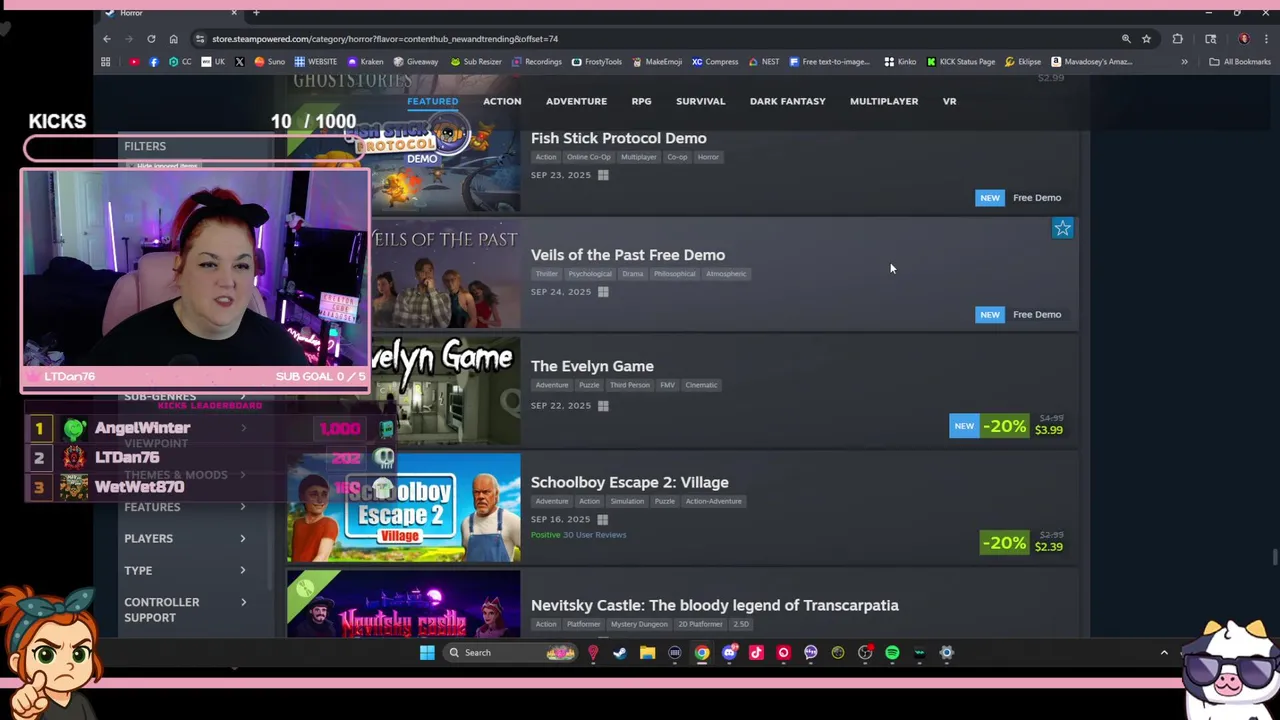Expand the Type filter section
Image resolution: width=1280 pixels, height=720 pixels.
(x=184, y=570)
